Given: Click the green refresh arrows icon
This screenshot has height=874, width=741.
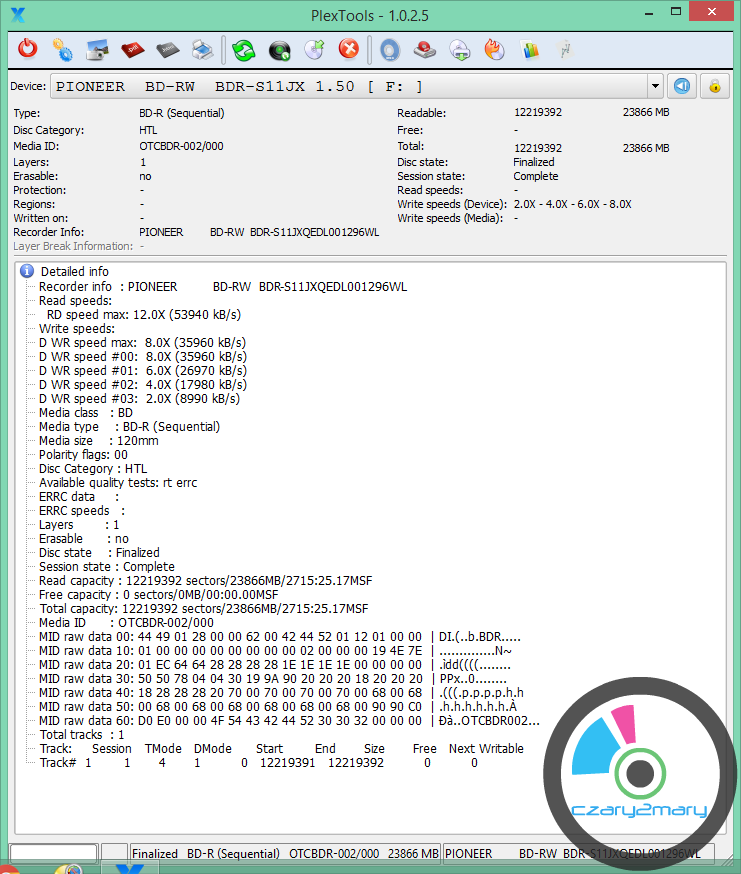Looking at the screenshot, I should pos(243,49).
